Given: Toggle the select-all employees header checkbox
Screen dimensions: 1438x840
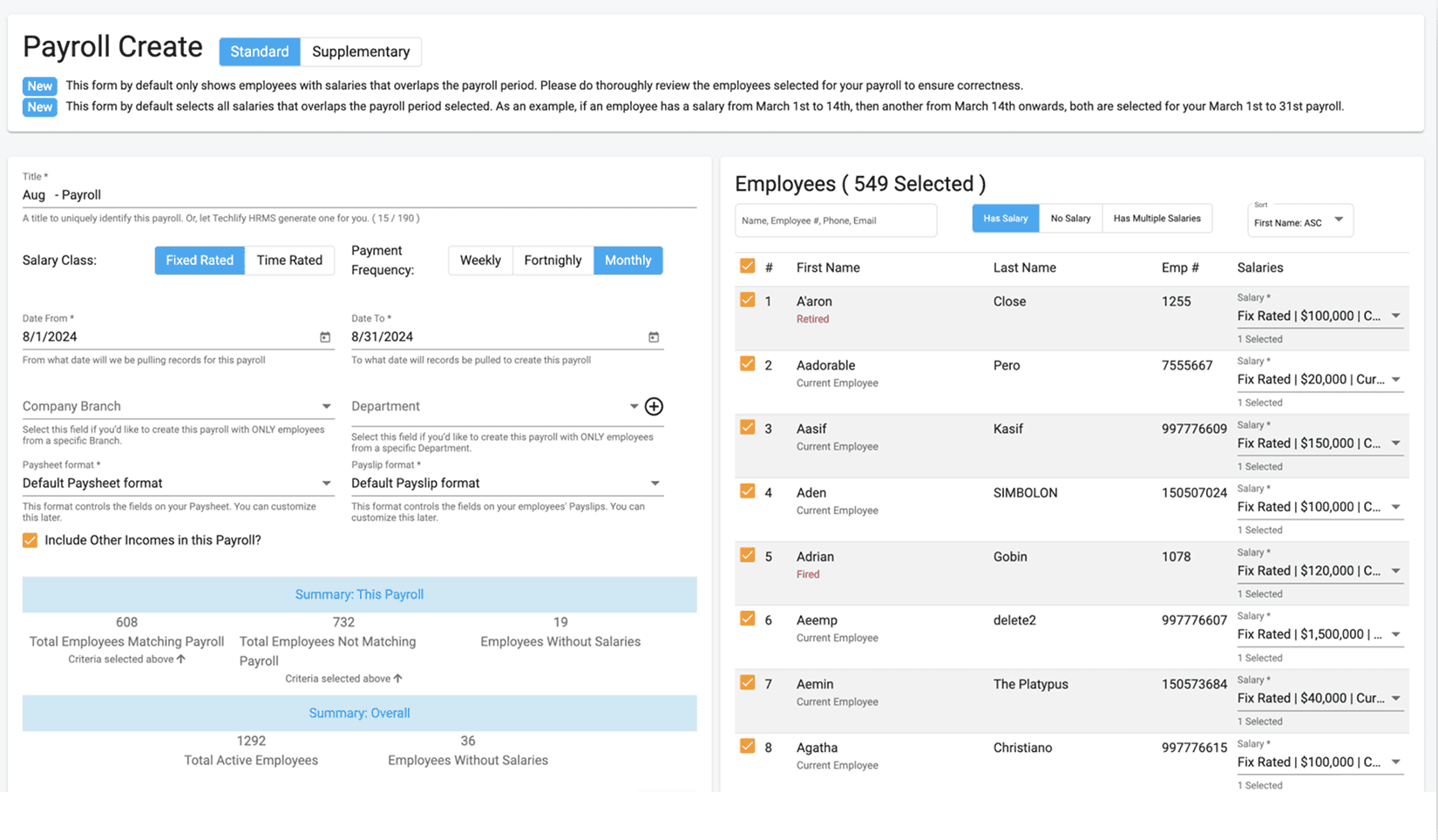Looking at the screenshot, I should [x=747, y=267].
